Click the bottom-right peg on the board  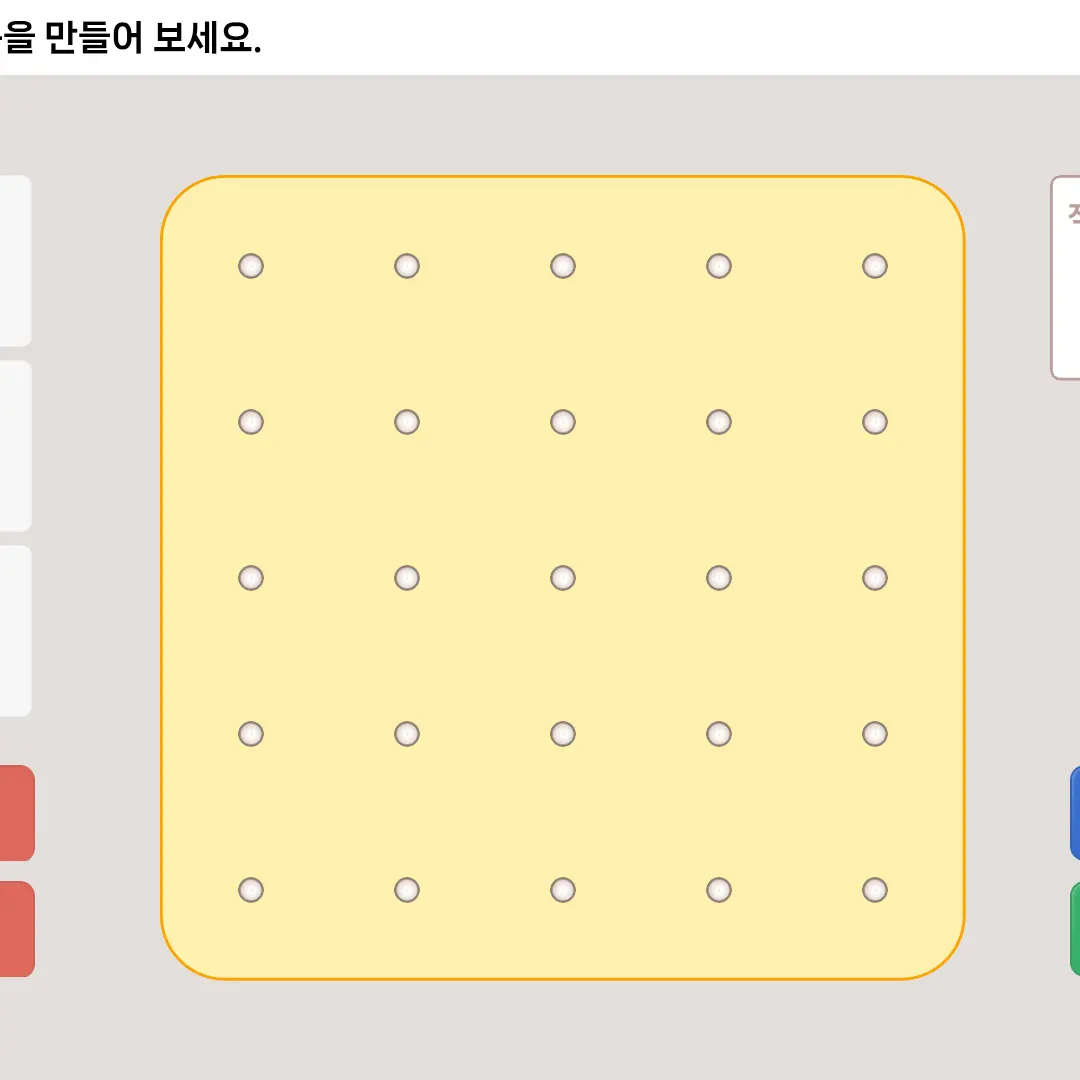click(x=874, y=889)
